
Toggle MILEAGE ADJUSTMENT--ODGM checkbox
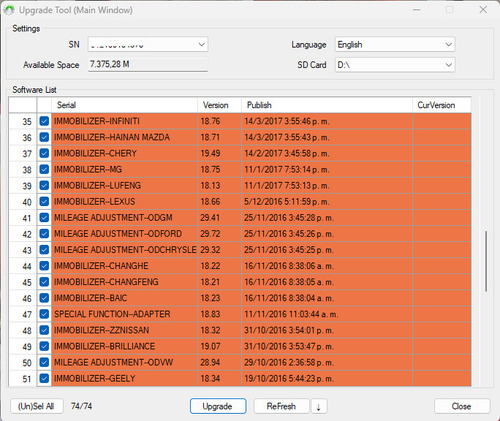[x=44, y=217]
